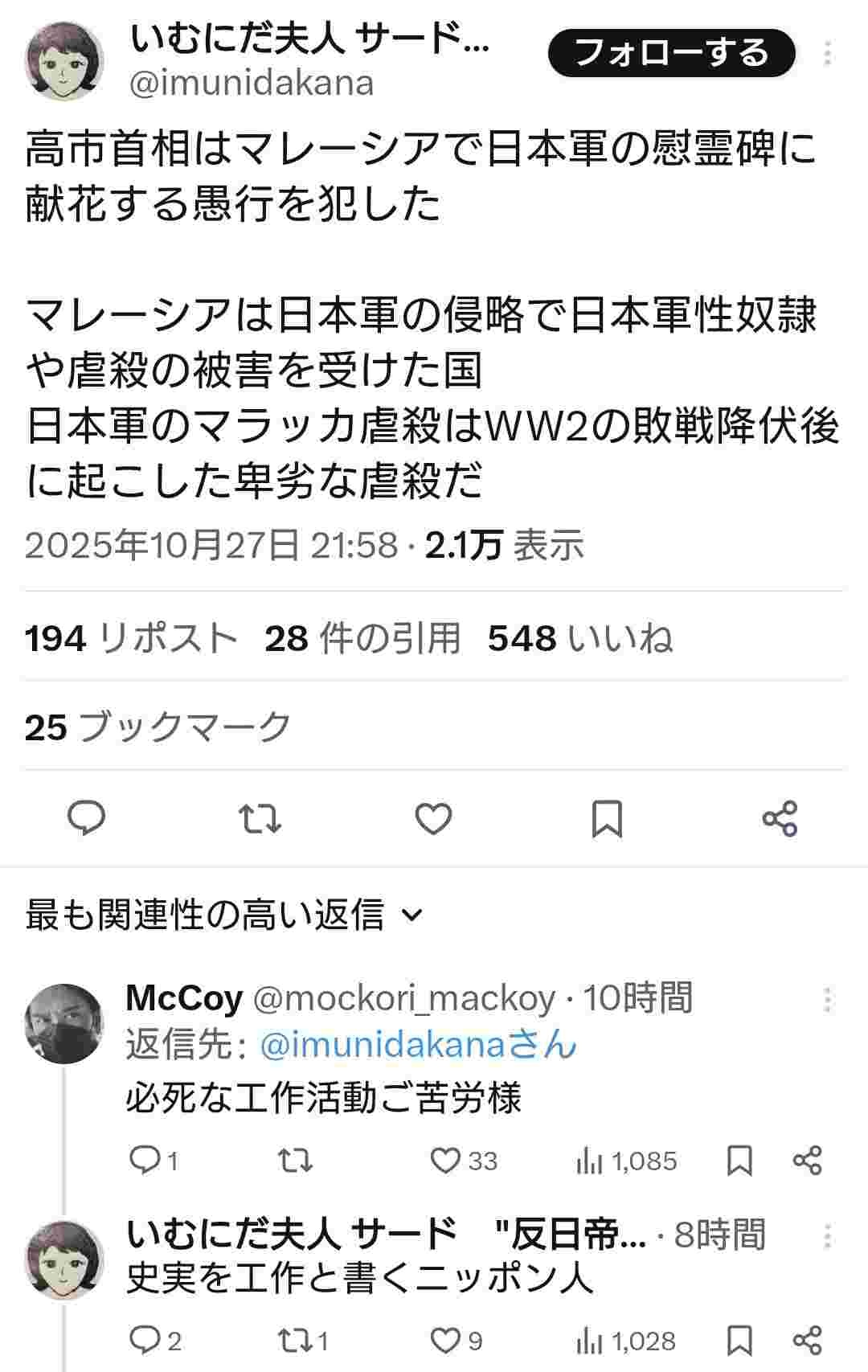Reply to the main post
Viewport: 868px width, 1372px height.
click(87, 818)
